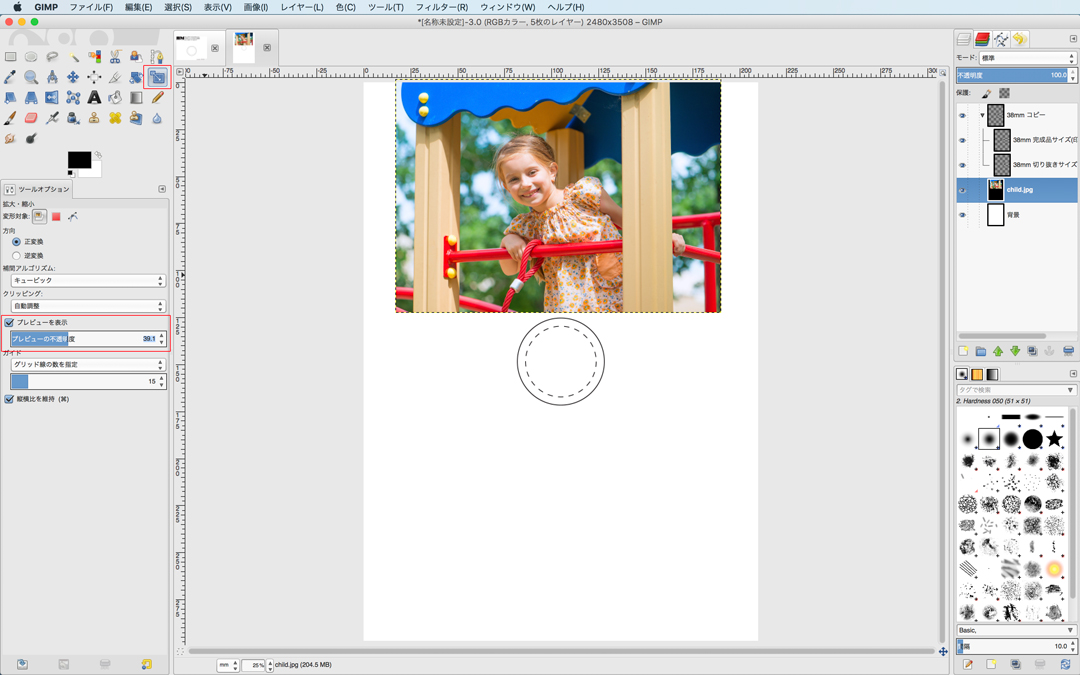Viewport: 1080px width, 675px height.
Task: Open the 補間アルゴリズム dropdown set to キュービック
Action: pyautogui.click(x=87, y=281)
